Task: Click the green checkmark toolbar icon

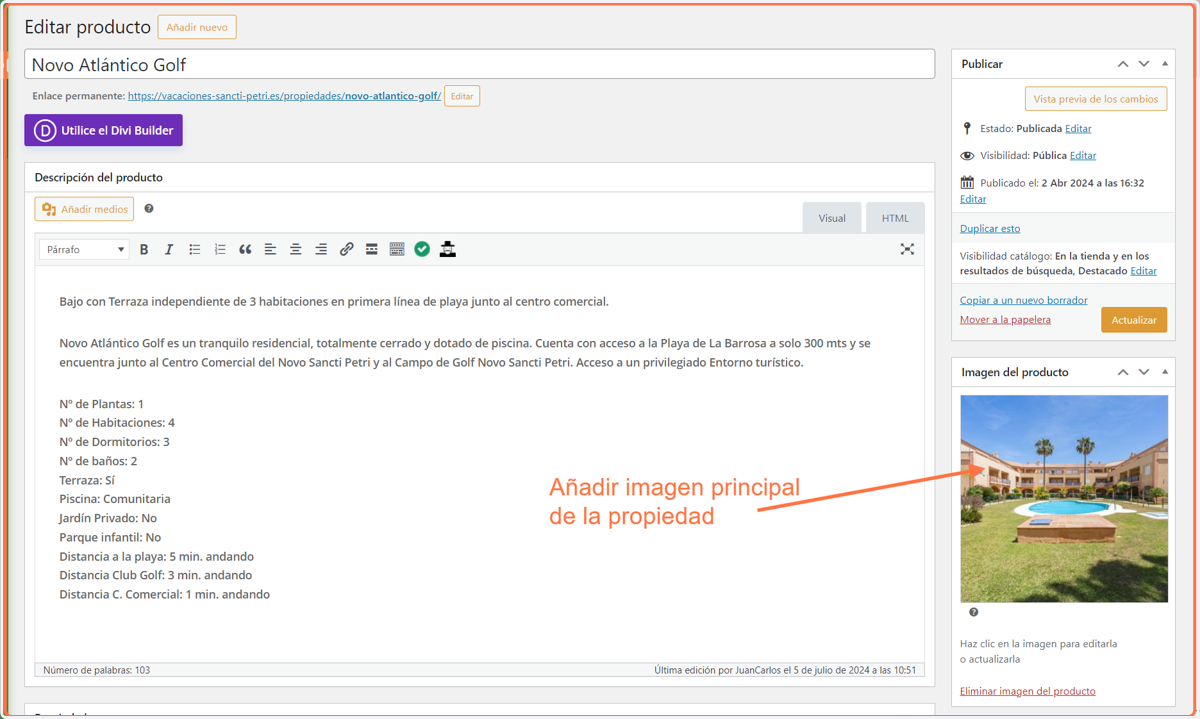Action: (x=422, y=249)
